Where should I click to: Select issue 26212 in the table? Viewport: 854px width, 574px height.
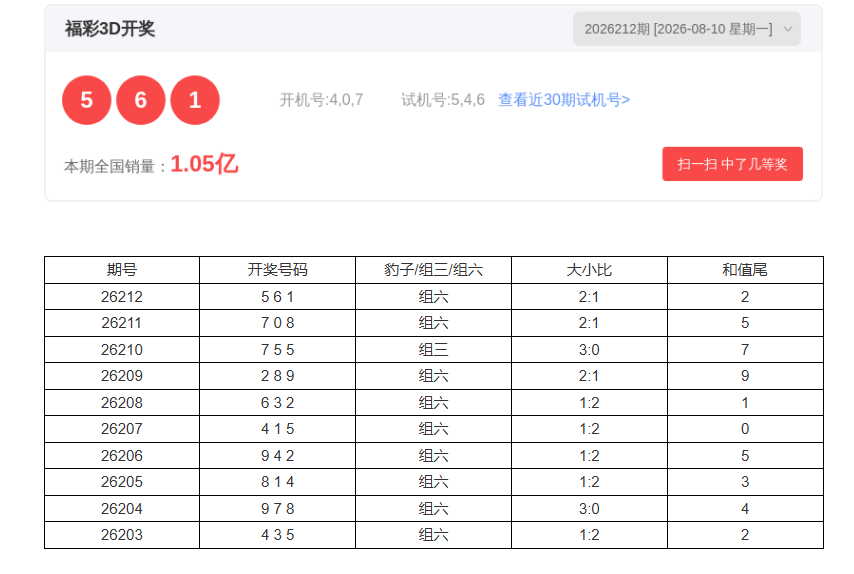coord(122,297)
